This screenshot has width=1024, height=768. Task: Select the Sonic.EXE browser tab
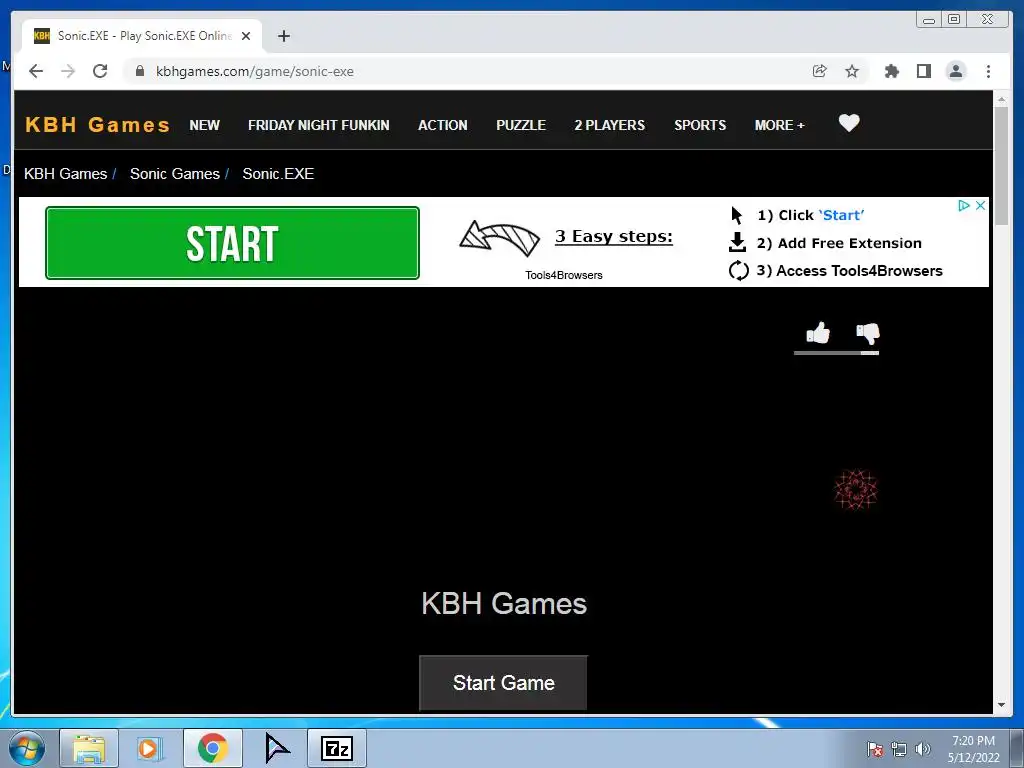[142, 36]
